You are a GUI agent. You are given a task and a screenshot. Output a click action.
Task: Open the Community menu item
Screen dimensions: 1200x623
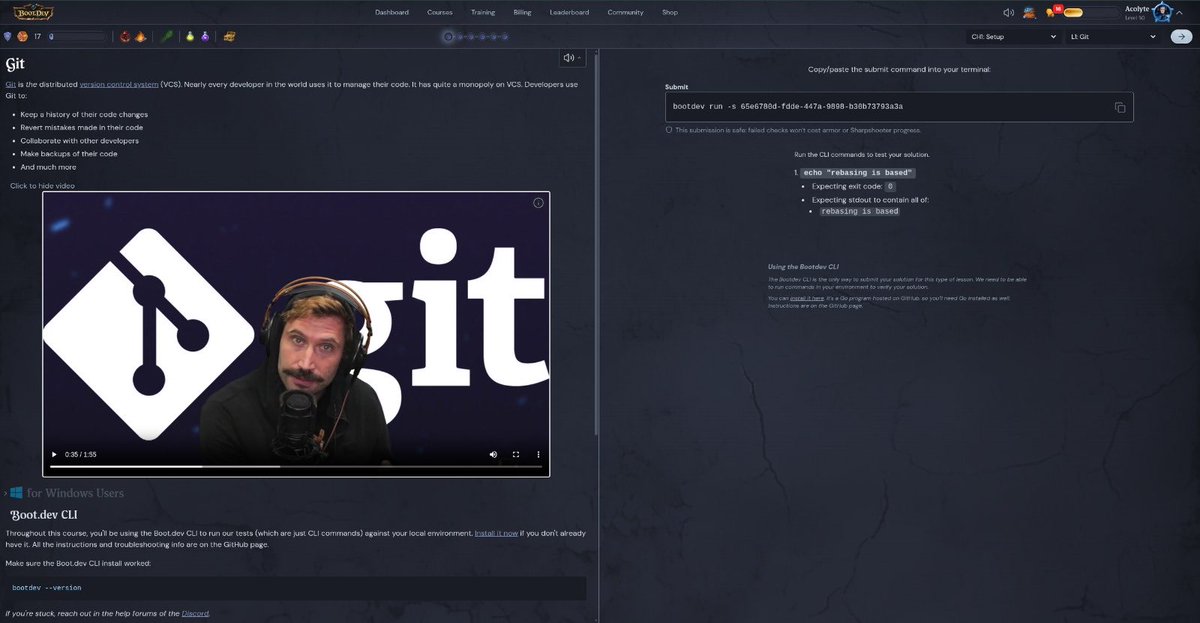[x=625, y=13]
